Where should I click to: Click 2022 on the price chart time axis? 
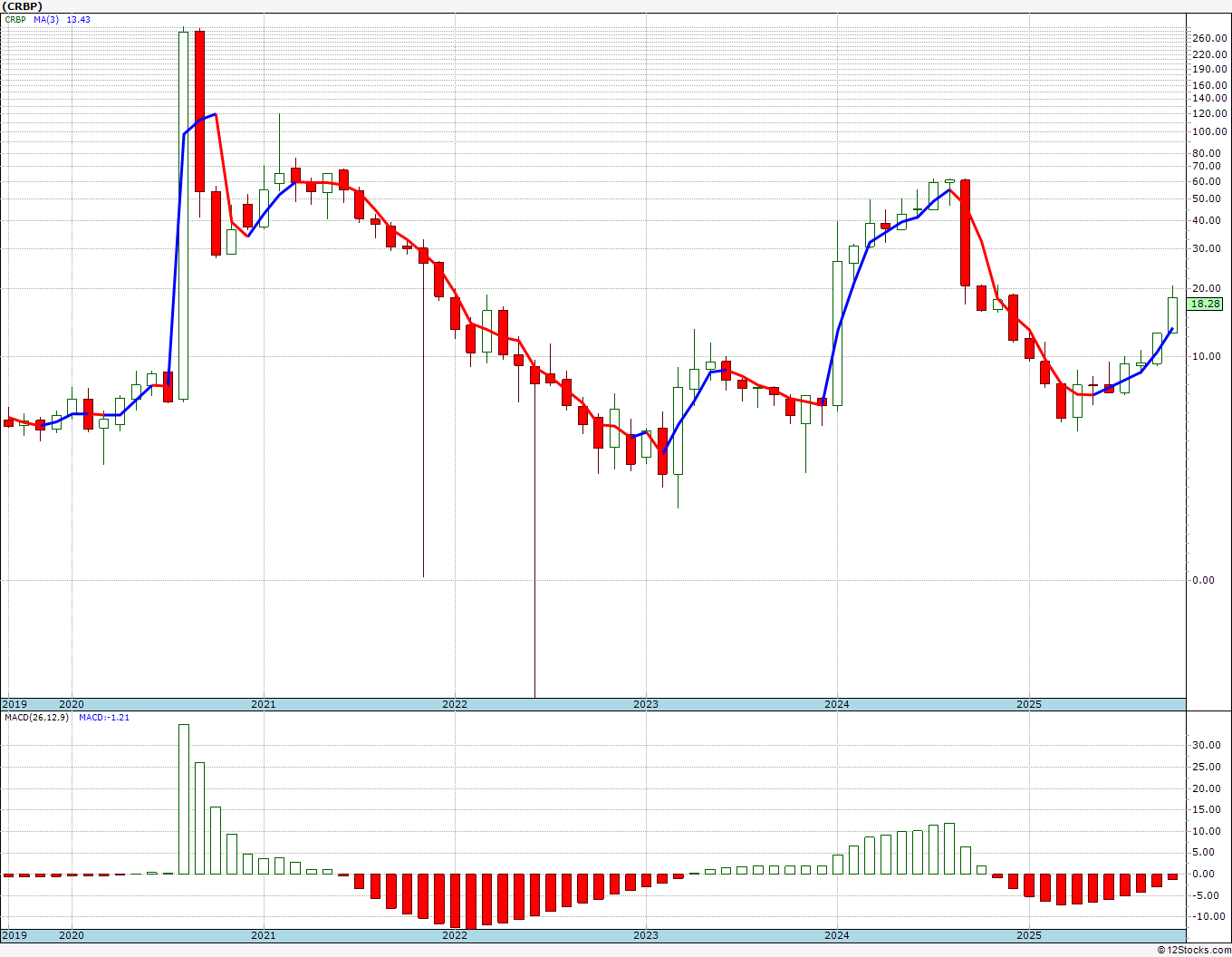(455, 704)
